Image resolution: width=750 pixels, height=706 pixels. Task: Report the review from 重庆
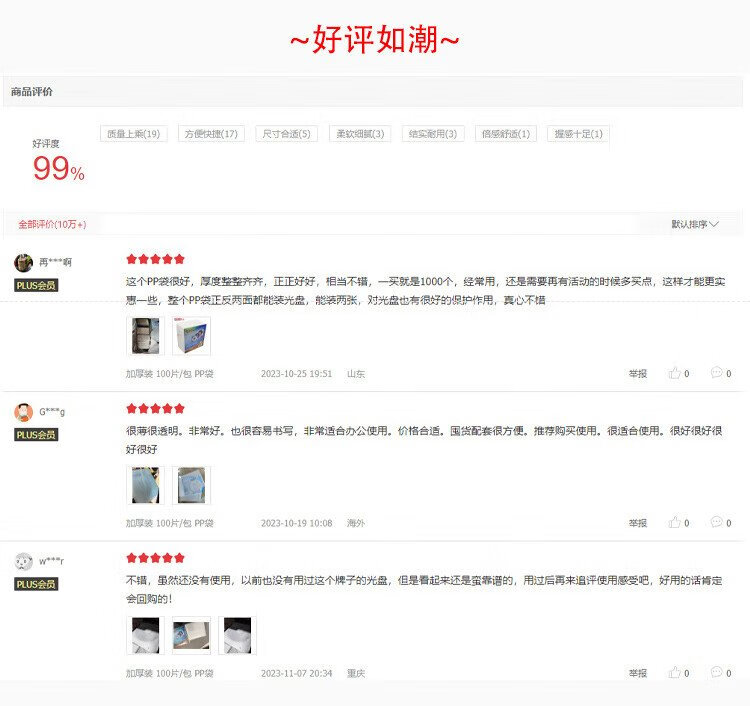[638, 673]
